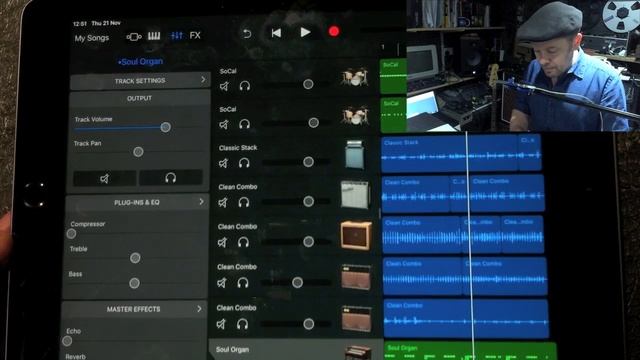Viewport: 640px width, 360px height.
Task: Expand the Track Settings section
Action: click(x=140, y=81)
